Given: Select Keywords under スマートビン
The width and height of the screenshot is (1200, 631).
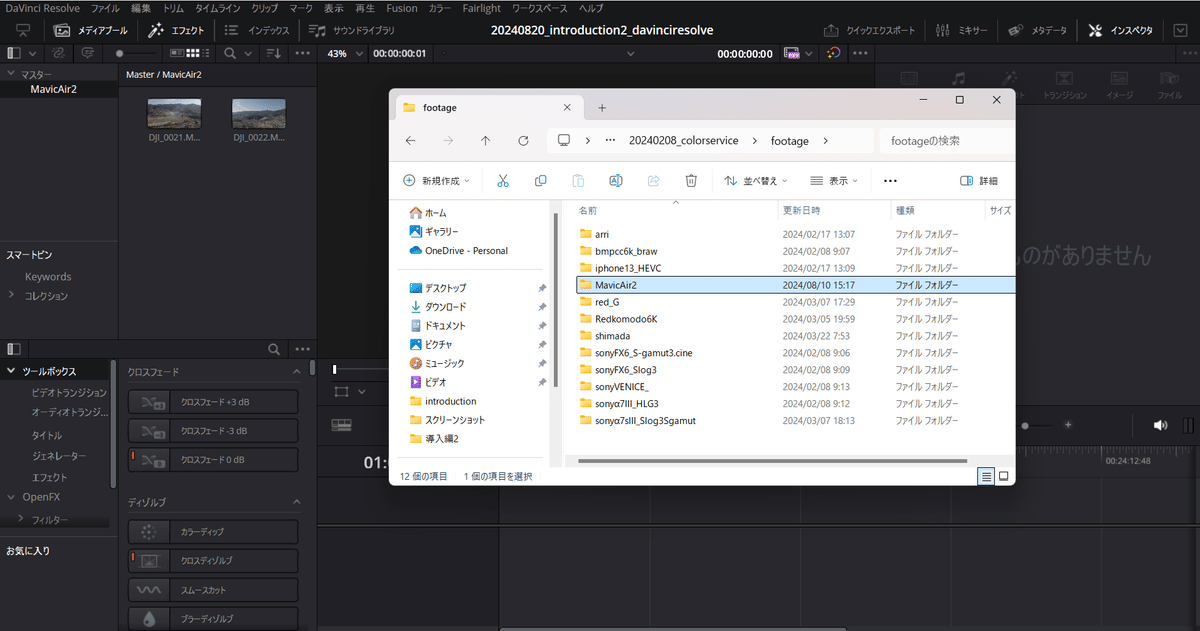Looking at the screenshot, I should pos(48,277).
